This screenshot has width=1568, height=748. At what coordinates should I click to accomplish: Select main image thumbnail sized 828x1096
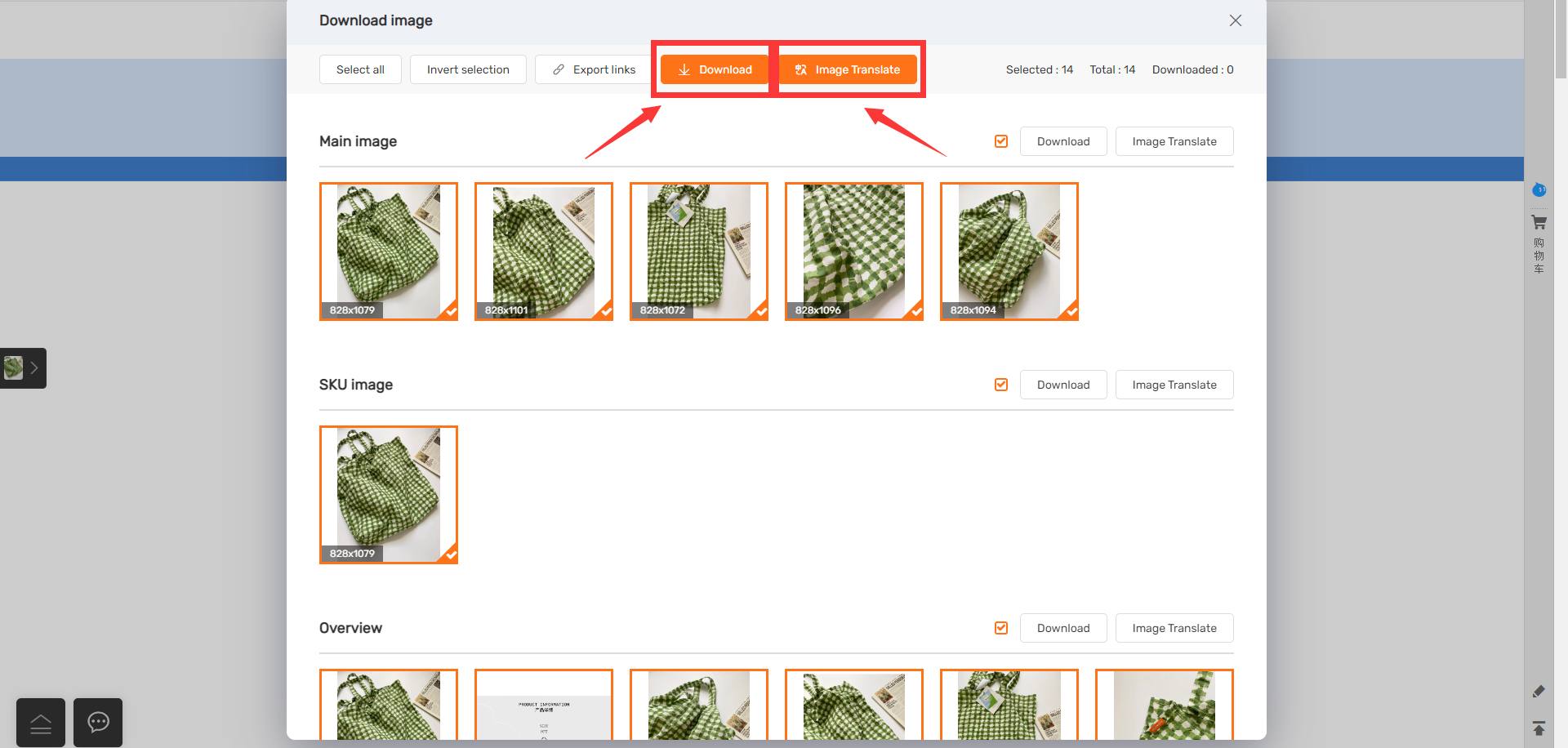tap(854, 252)
